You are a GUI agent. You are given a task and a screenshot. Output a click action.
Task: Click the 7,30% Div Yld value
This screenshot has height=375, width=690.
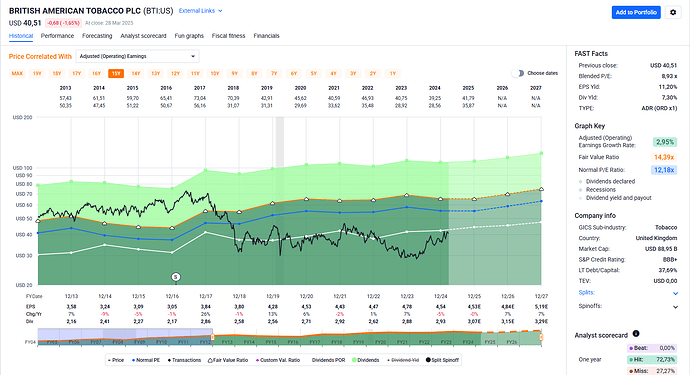point(669,98)
